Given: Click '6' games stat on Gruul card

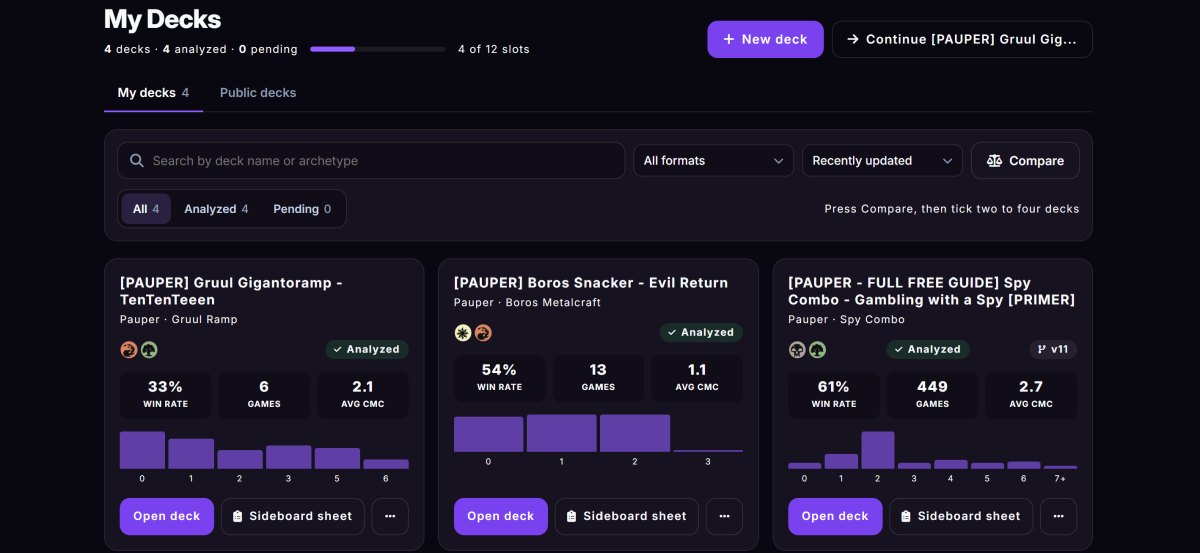Looking at the screenshot, I should coord(264,394).
